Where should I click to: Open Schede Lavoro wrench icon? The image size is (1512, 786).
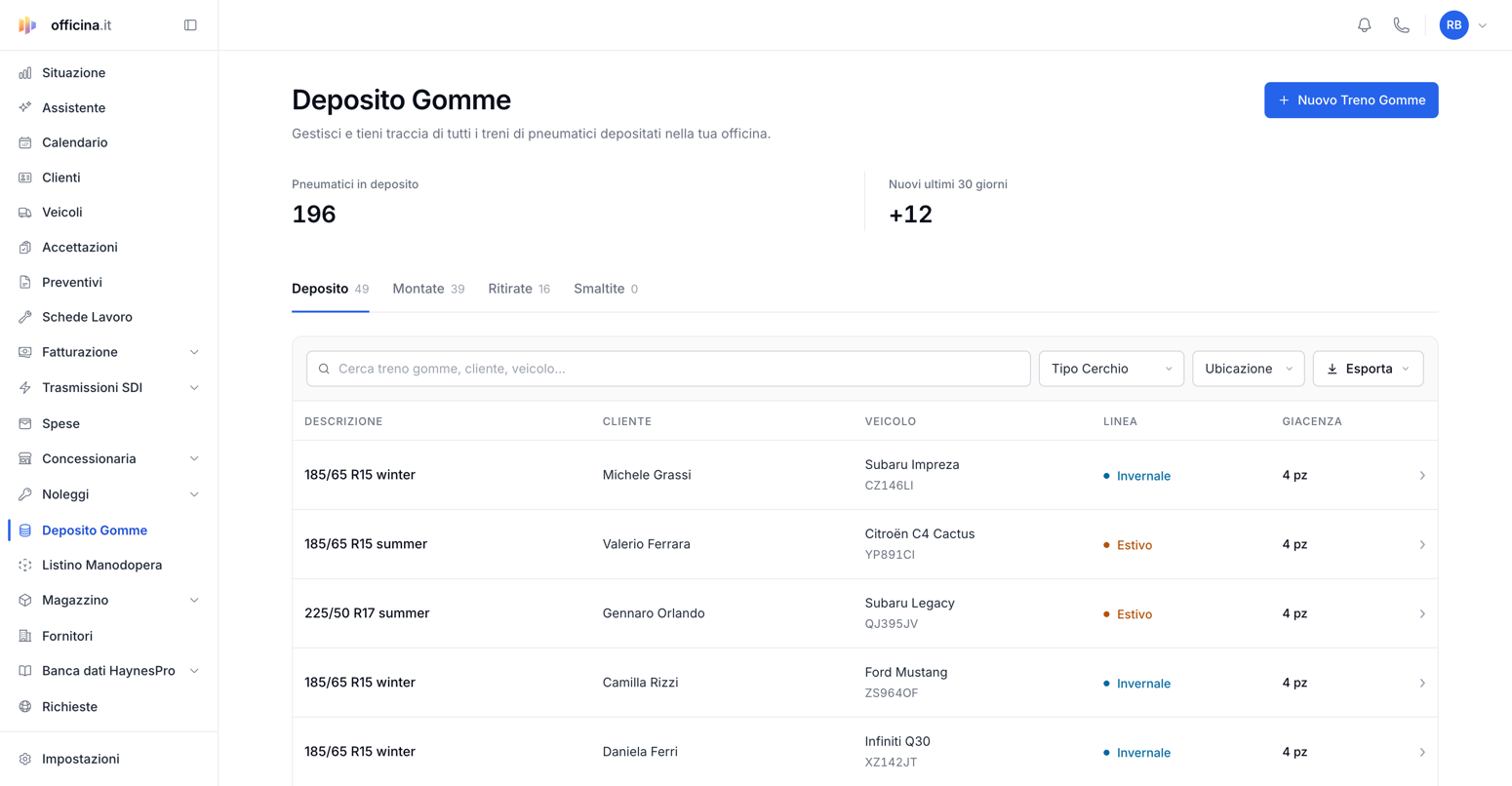[x=25, y=317]
